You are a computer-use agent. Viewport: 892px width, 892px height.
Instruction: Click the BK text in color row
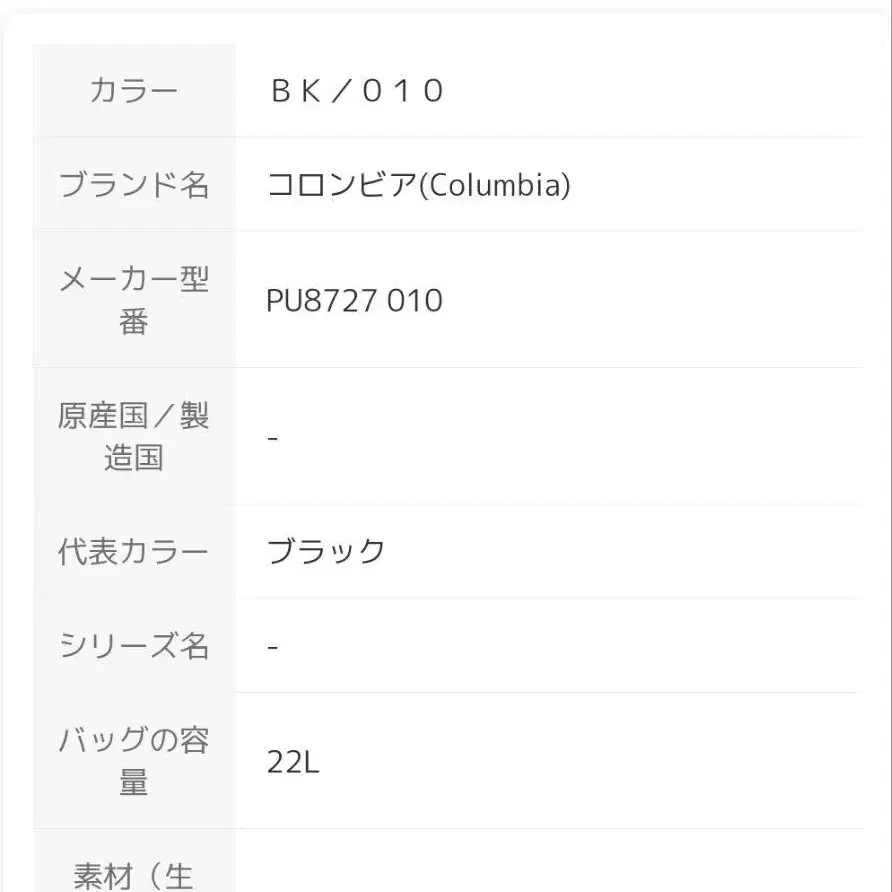296,91
